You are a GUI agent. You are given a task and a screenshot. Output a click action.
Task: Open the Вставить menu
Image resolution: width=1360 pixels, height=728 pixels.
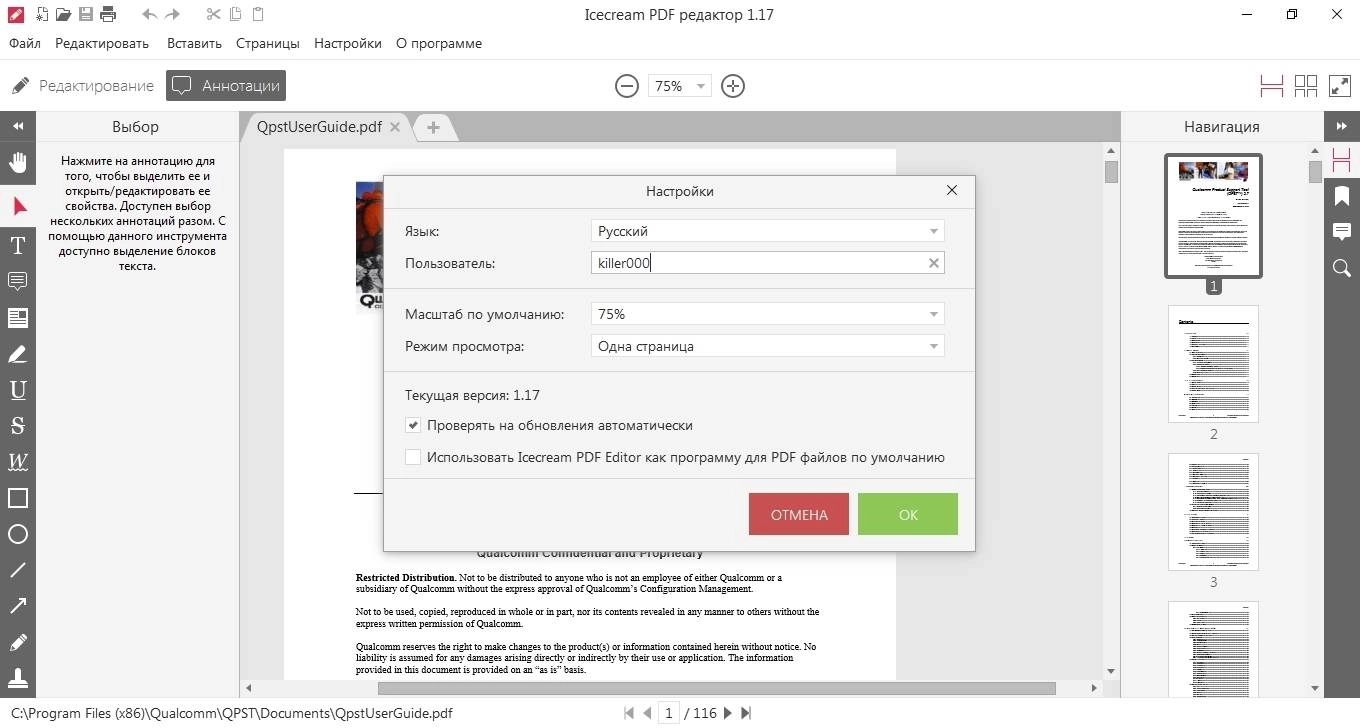point(194,43)
